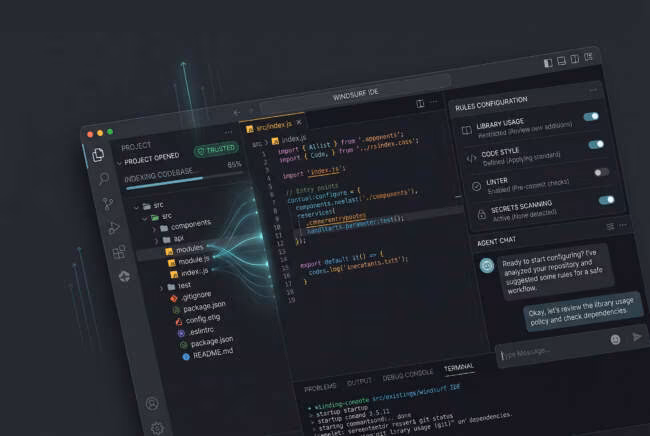Viewport: 650px width, 436px height.
Task: Click the Code Style brackets icon
Action: coord(471,158)
